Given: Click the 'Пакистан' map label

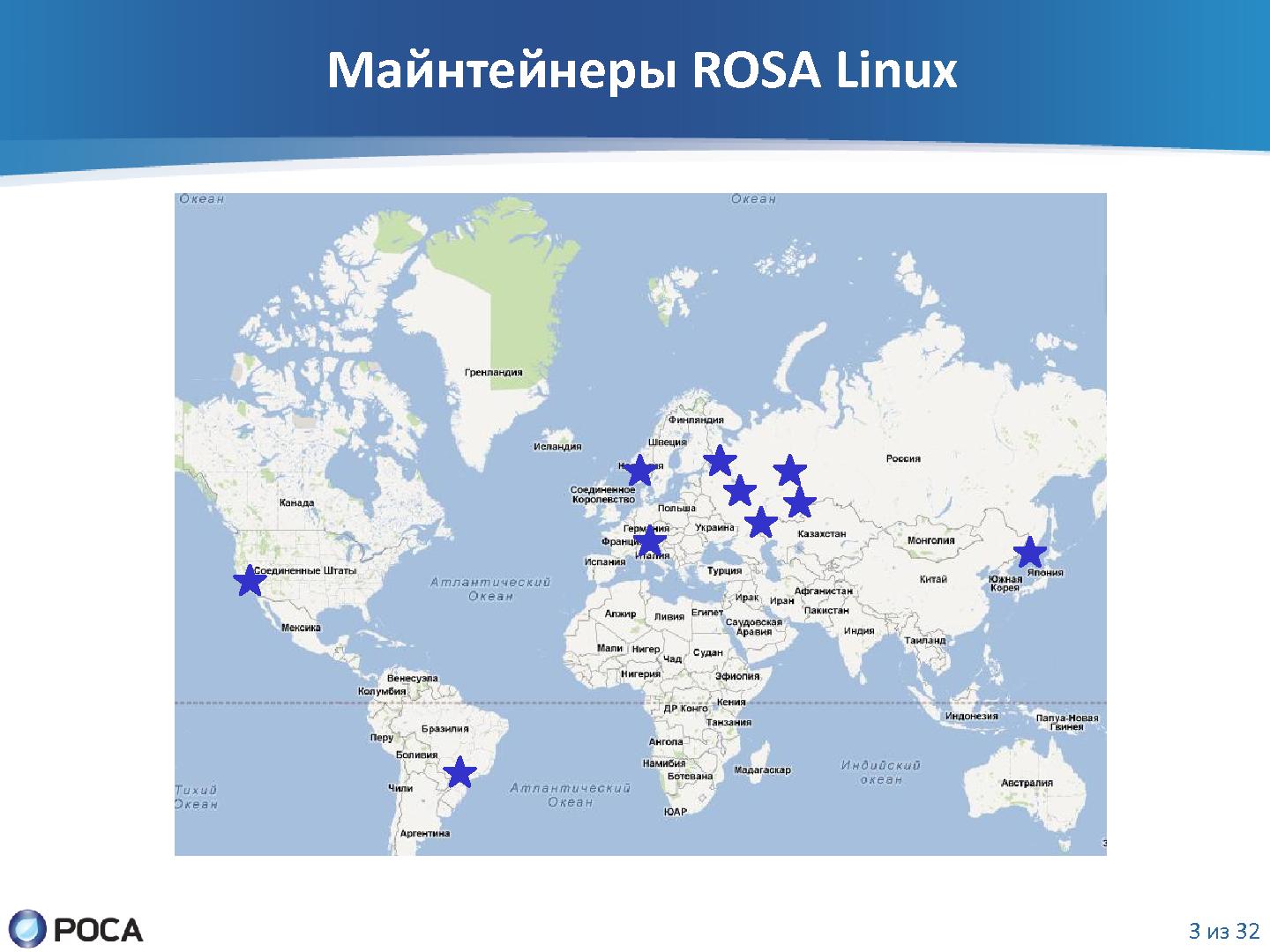Looking at the screenshot, I should tap(826, 610).
